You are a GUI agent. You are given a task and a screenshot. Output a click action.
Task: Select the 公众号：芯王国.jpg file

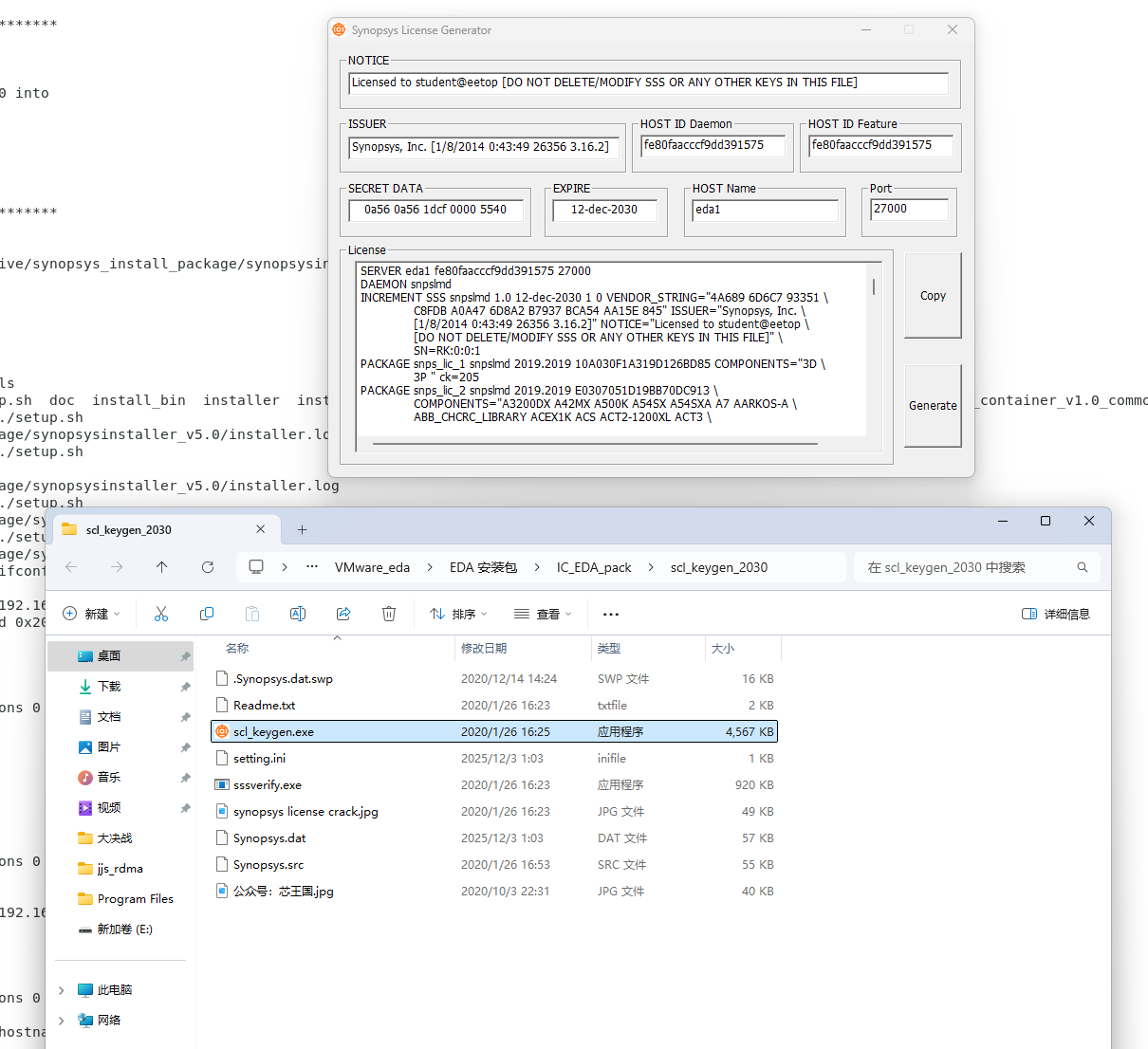pyautogui.click(x=494, y=892)
